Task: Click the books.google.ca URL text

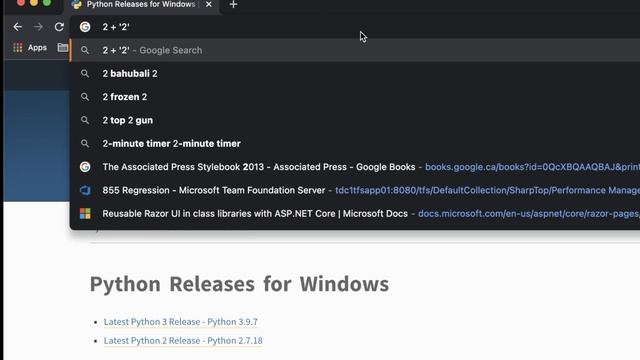Action: coord(533,167)
